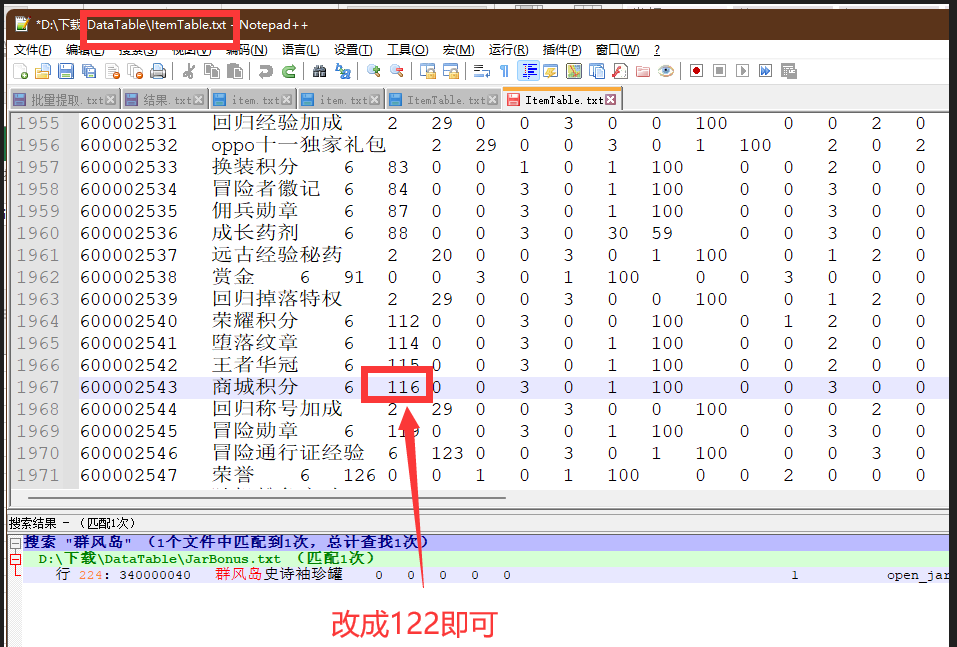Show the Document Map panel
Image resolution: width=957 pixels, height=647 pixels.
(x=574, y=71)
